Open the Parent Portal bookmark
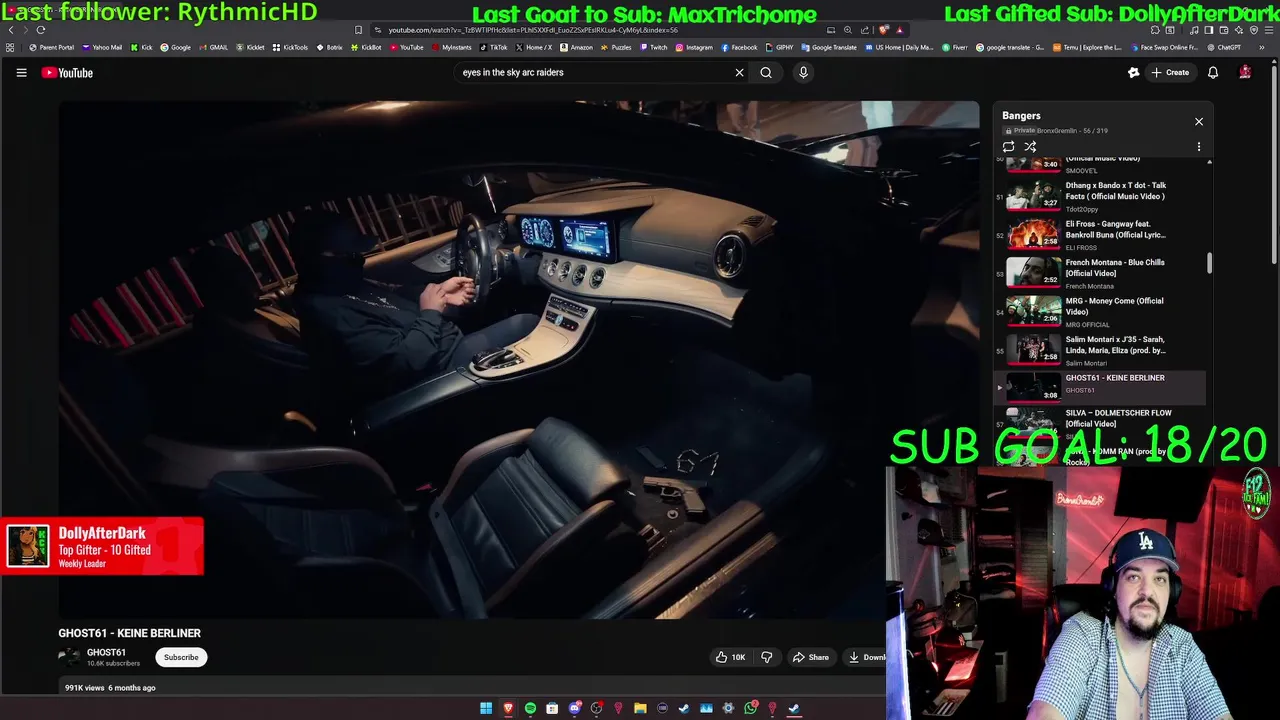The image size is (1280, 720). tap(52, 47)
